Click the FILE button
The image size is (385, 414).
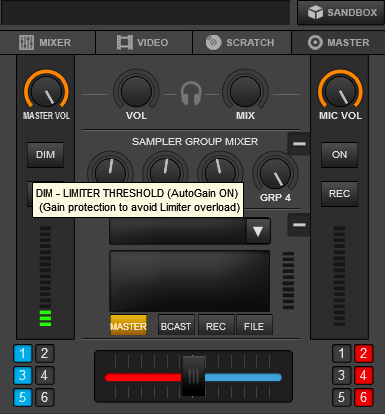[254, 325]
